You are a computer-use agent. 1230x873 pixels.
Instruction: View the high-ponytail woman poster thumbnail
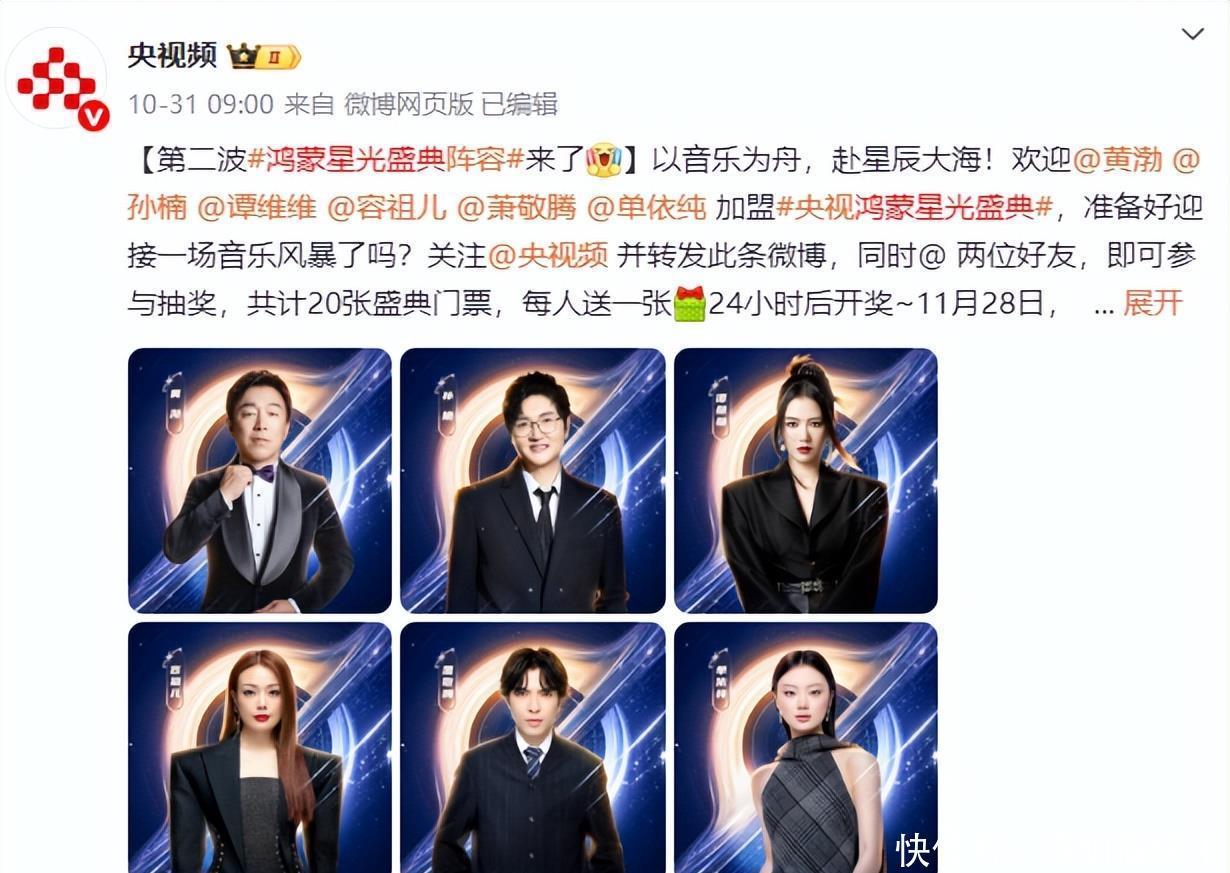click(806, 480)
